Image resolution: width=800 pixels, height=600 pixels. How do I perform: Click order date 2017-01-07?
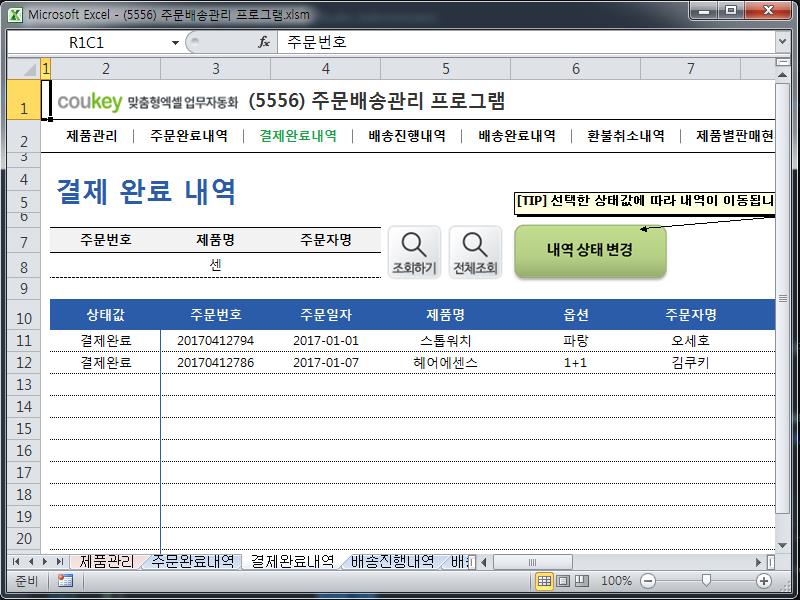326,363
